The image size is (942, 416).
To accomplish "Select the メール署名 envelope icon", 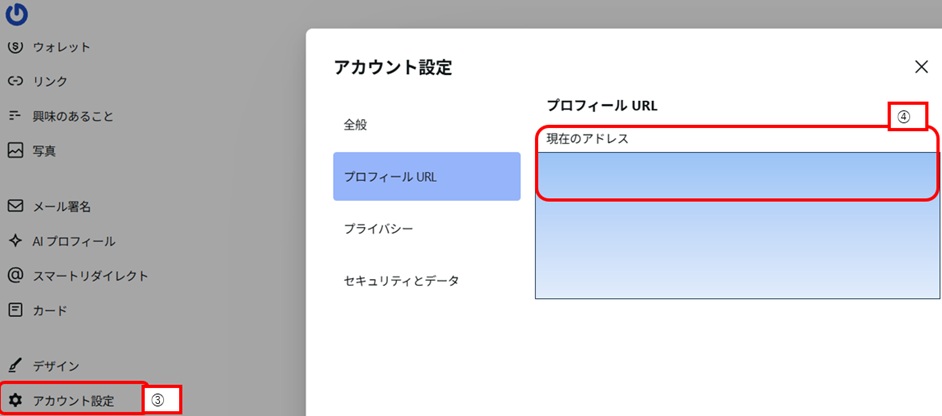I will point(15,206).
